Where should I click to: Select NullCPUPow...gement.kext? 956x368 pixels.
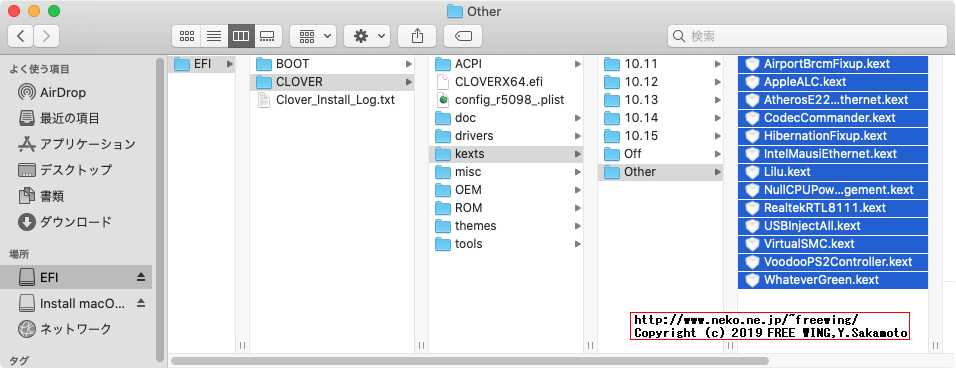tap(833, 189)
